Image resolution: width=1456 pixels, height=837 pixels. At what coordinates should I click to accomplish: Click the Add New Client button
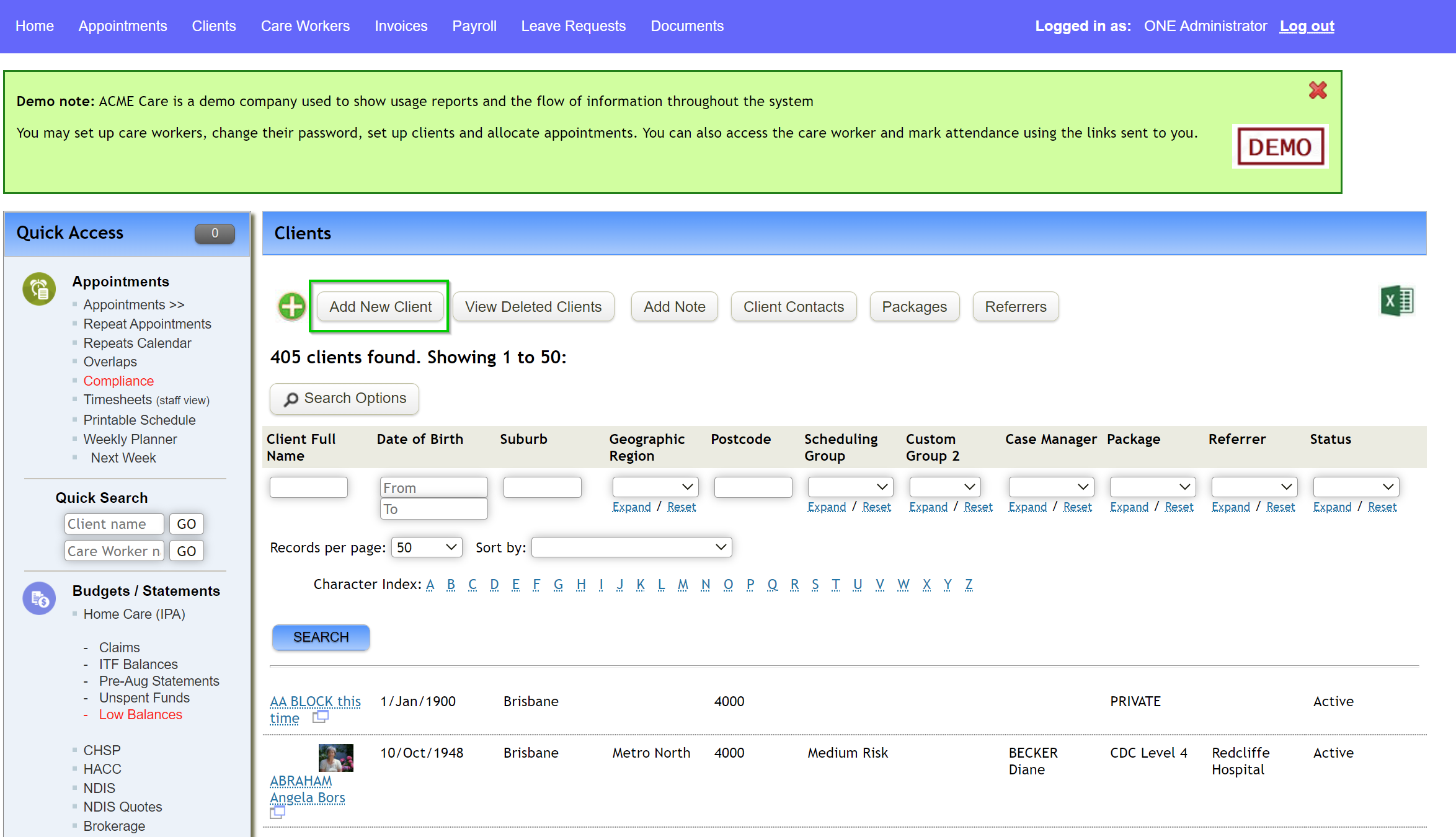coord(380,306)
